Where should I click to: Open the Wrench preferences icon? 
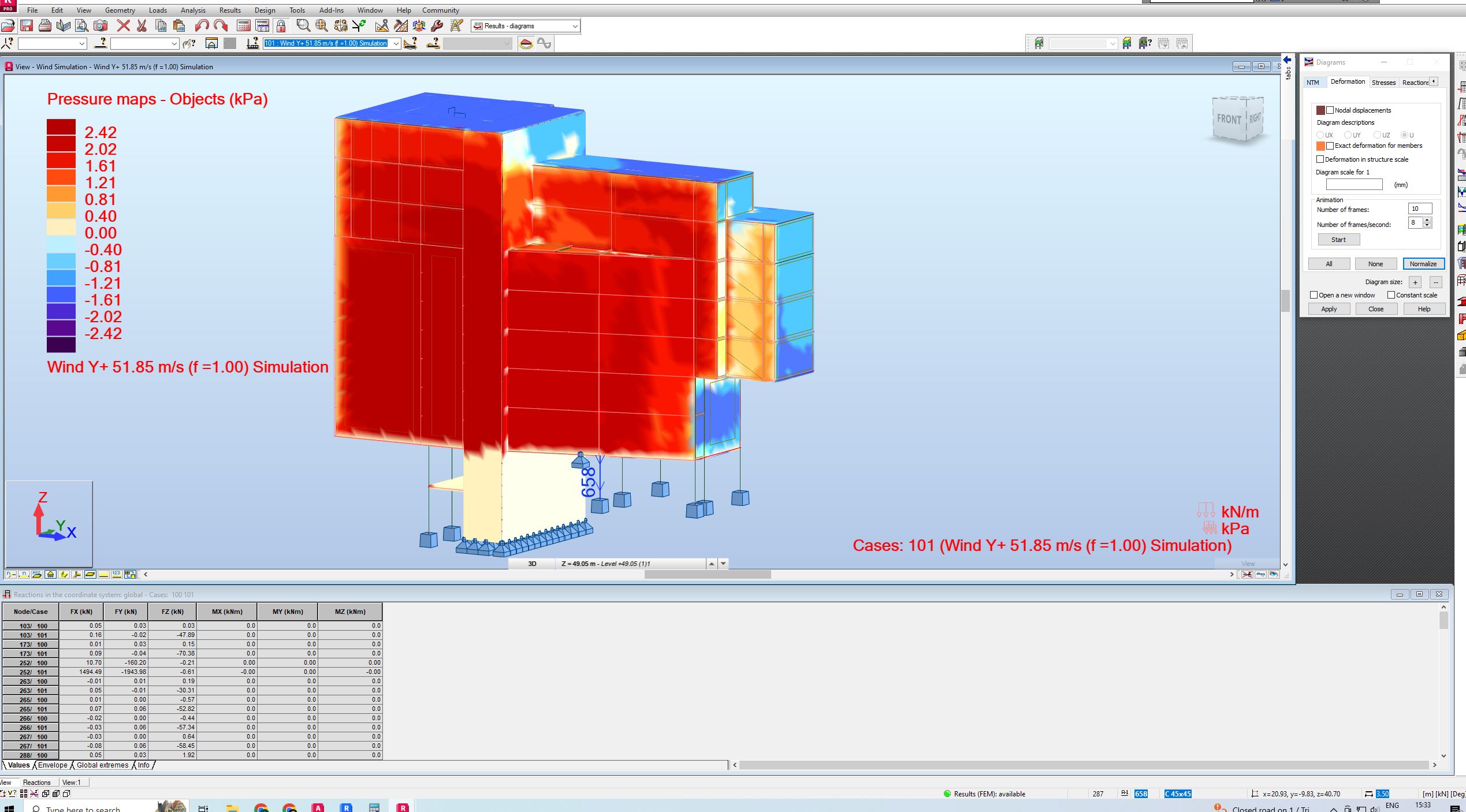(436, 25)
